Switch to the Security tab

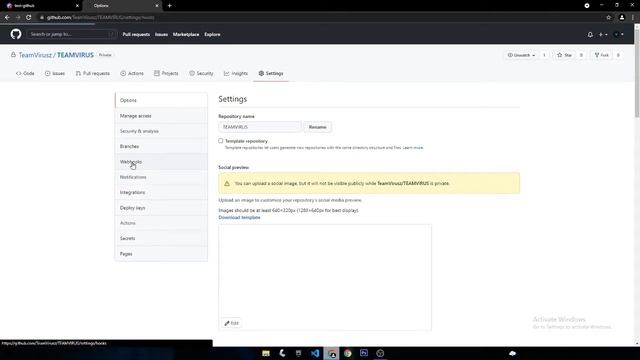tap(201, 73)
